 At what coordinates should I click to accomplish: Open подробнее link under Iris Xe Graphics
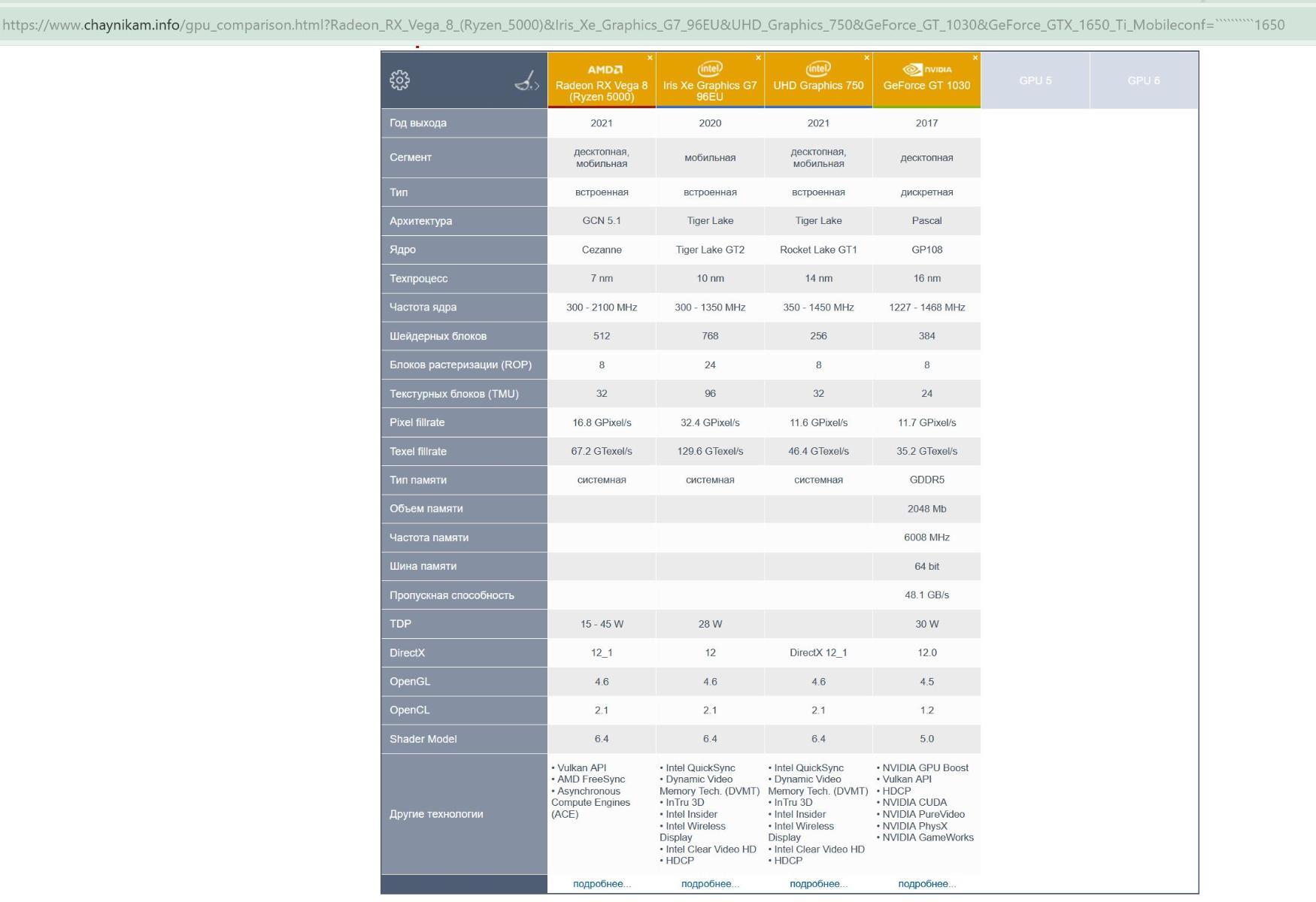coord(710,884)
